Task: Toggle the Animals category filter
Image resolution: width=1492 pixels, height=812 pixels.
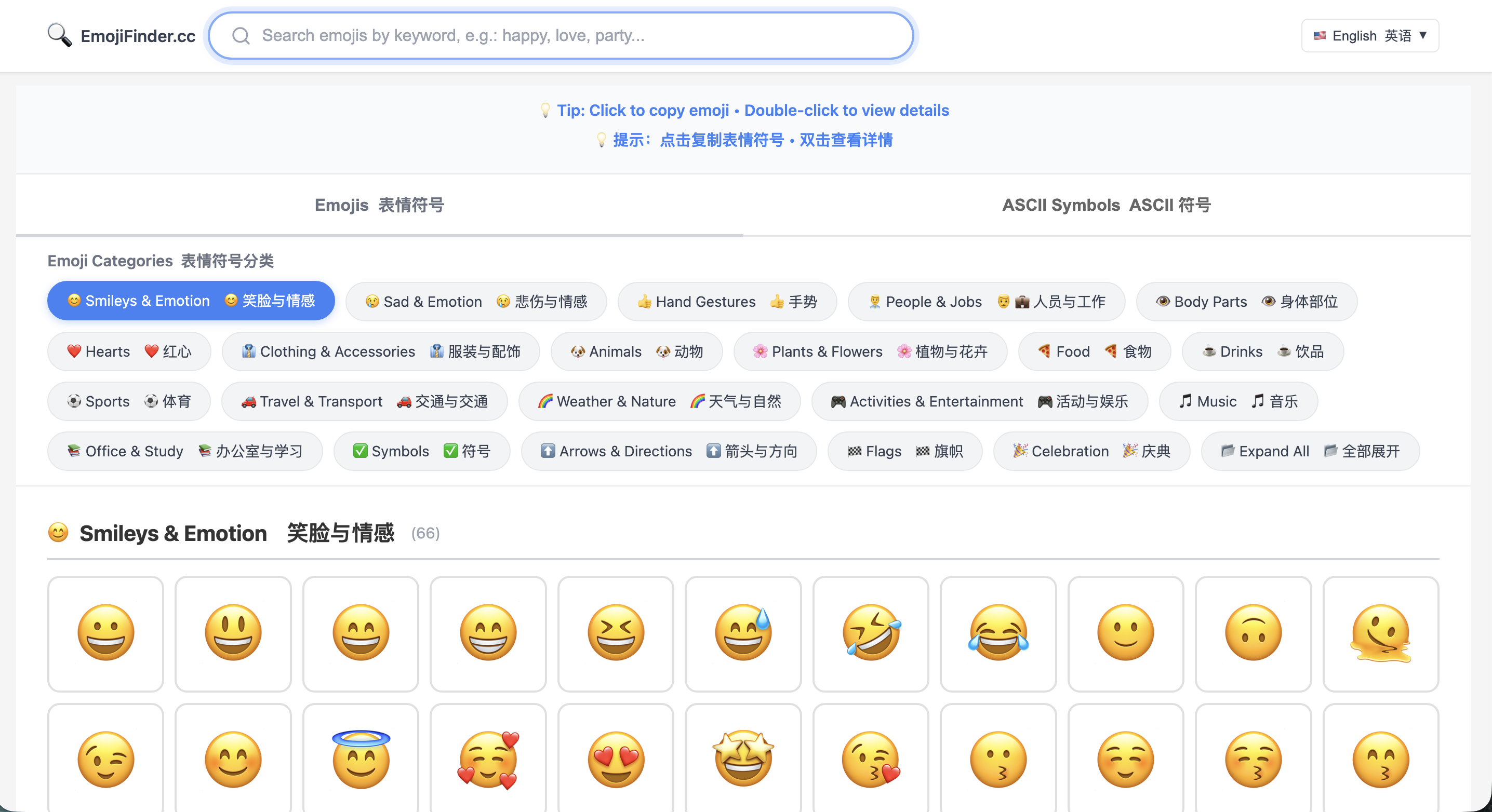Action: [x=636, y=351]
